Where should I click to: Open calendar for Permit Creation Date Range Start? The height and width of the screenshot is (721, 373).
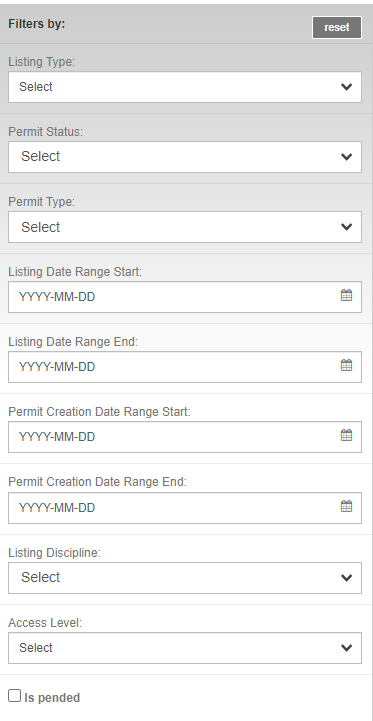pos(346,435)
